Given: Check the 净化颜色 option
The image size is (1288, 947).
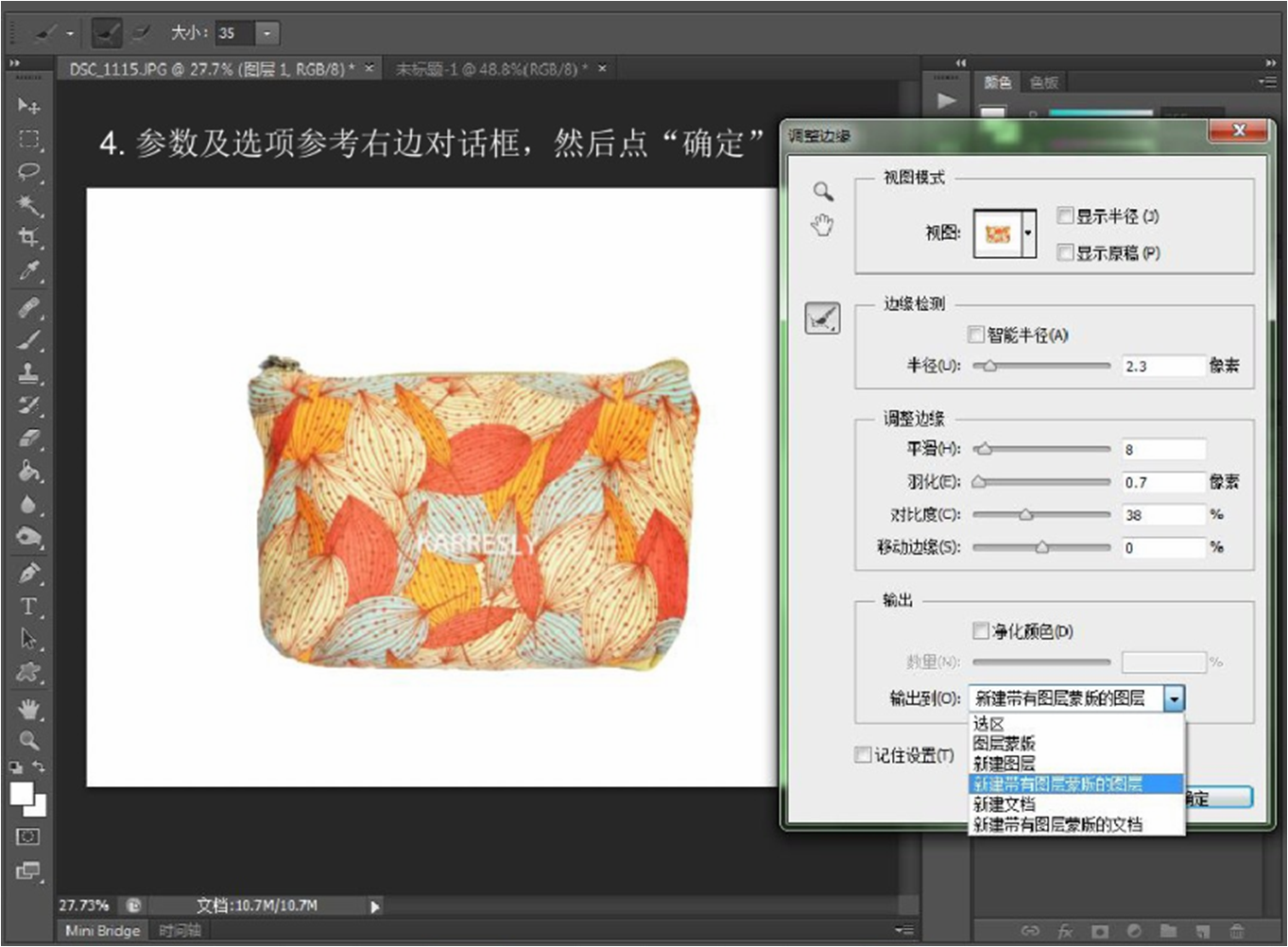Looking at the screenshot, I should click(981, 630).
